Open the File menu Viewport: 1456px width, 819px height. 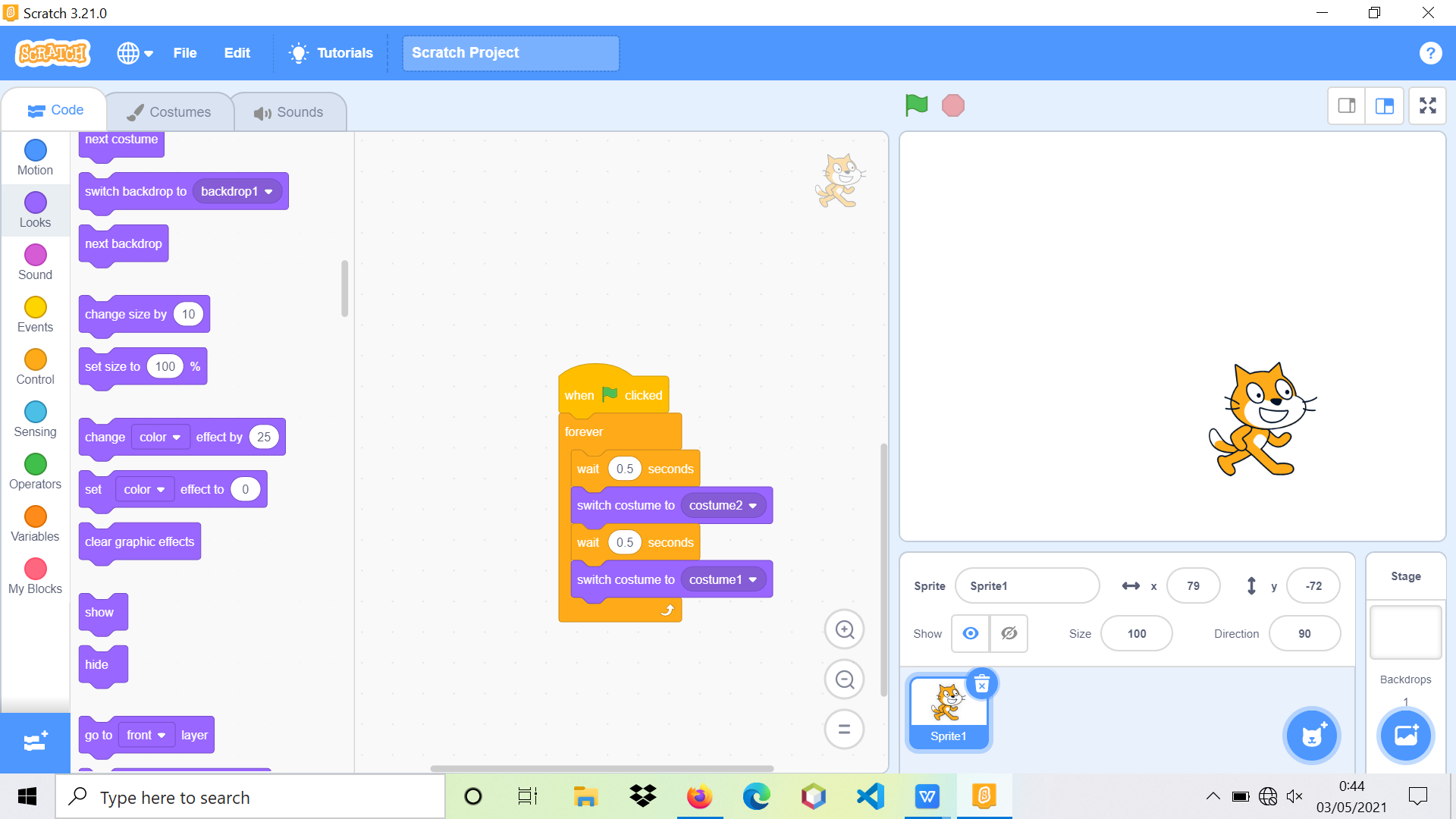click(x=185, y=53)
